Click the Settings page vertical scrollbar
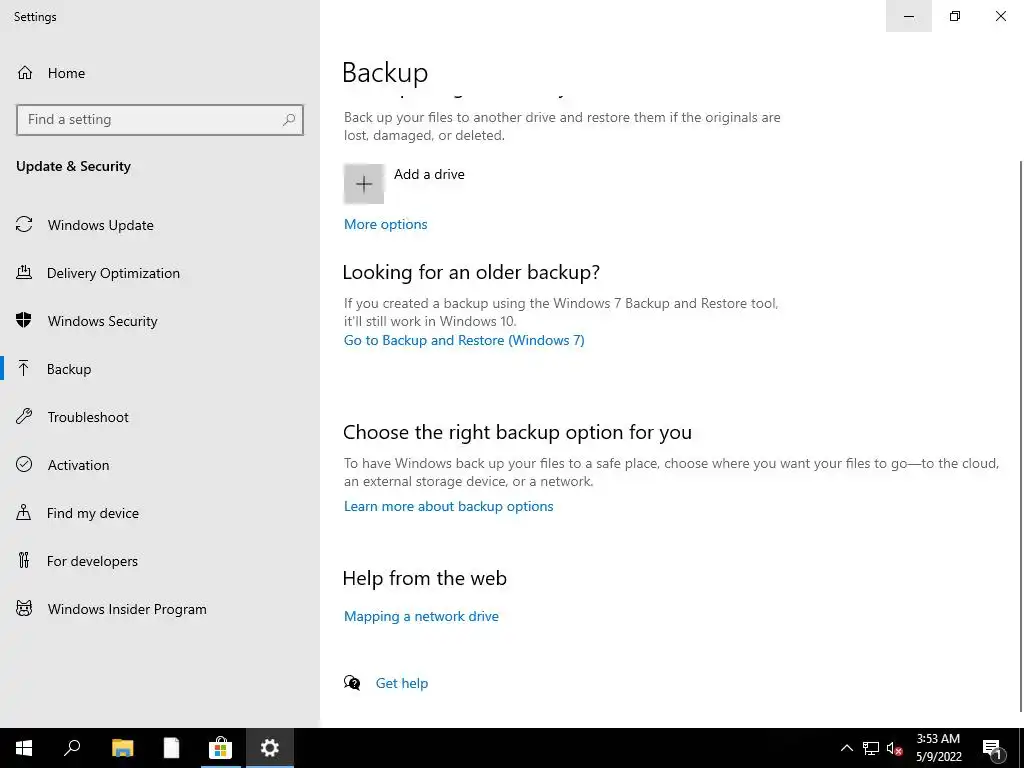The image size is (1024, 768). 1021,435
